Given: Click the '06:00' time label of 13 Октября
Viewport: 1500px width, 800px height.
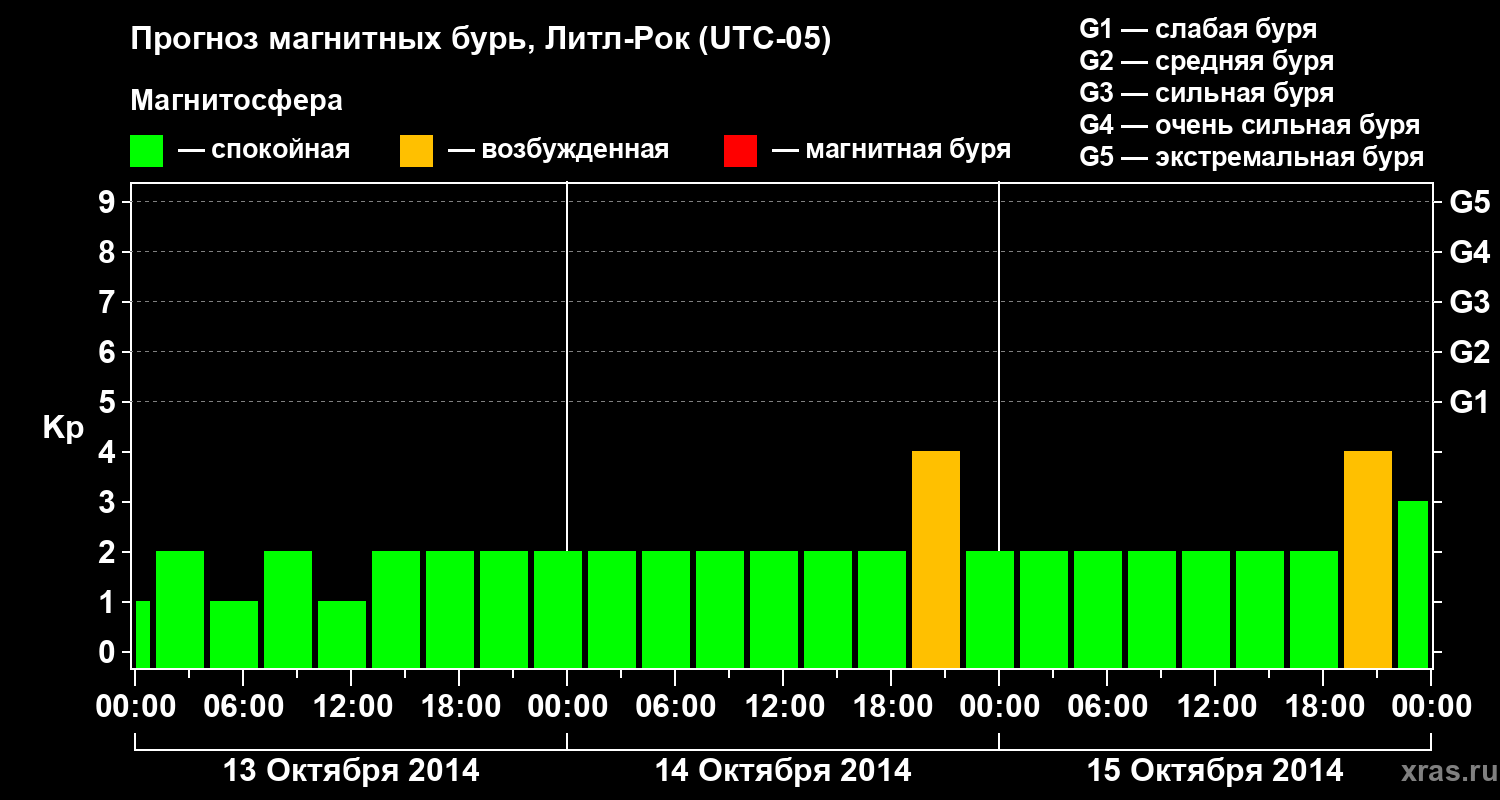Looking at the screenshot, I should [x=243, y=706].
